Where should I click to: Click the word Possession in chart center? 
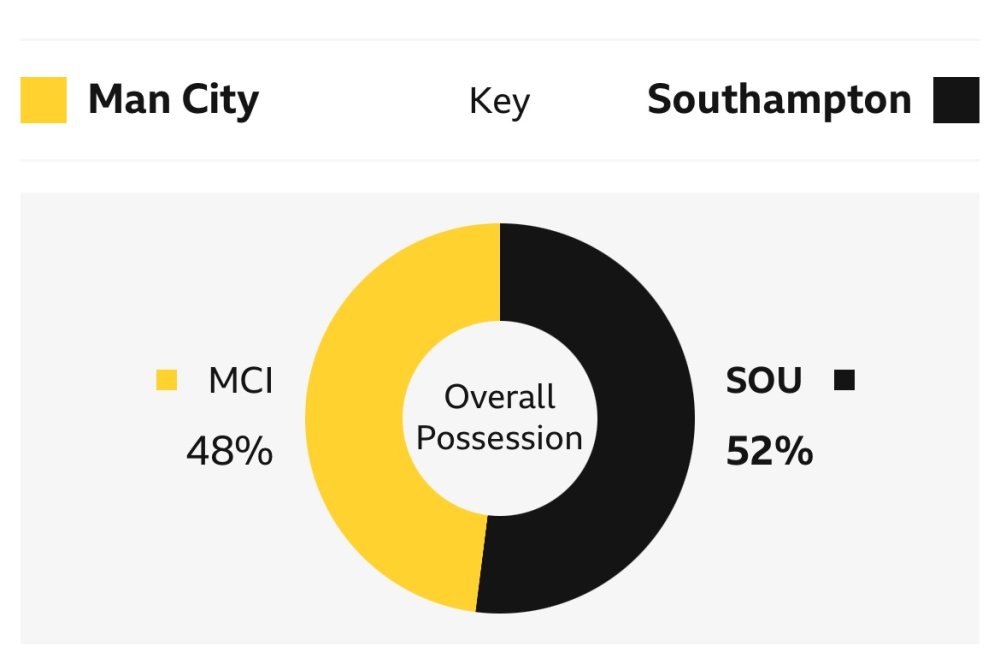click(499, 438)
